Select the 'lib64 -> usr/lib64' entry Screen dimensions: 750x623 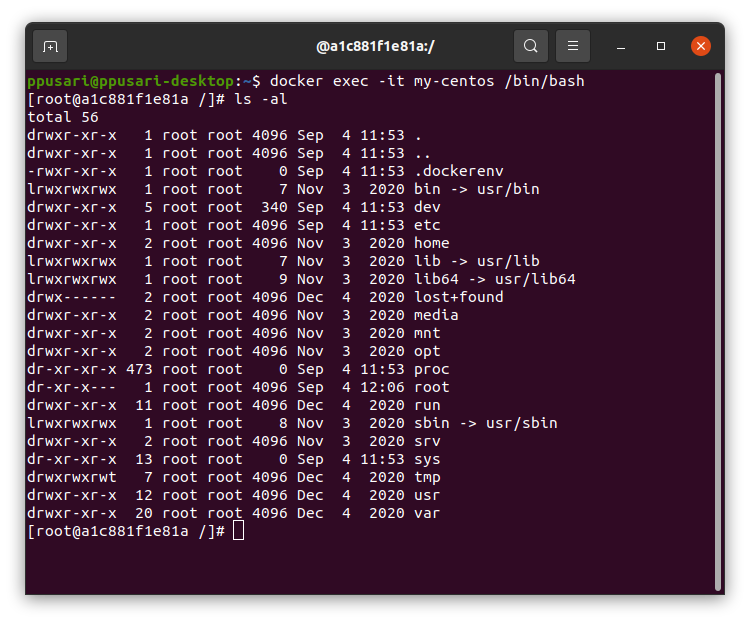click(x=495, y=279)
